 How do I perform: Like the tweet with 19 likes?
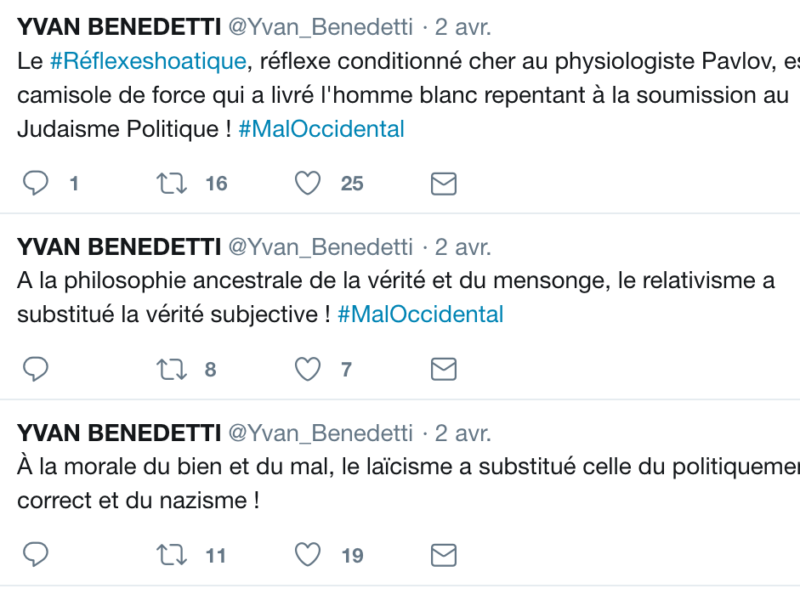(x=308, y=555)
